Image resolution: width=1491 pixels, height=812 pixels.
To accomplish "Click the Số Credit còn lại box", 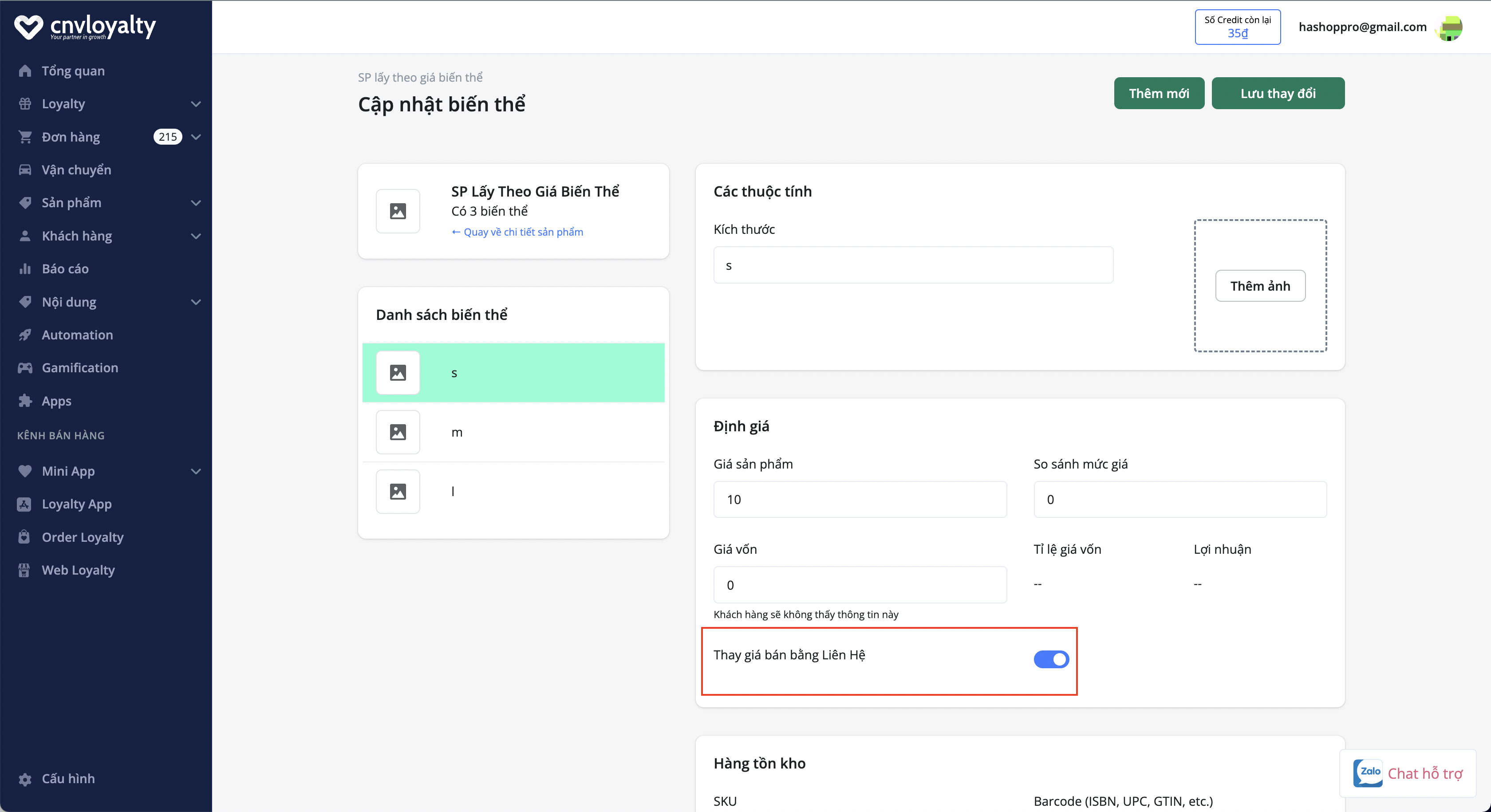I will click(x=1238, y=27).
